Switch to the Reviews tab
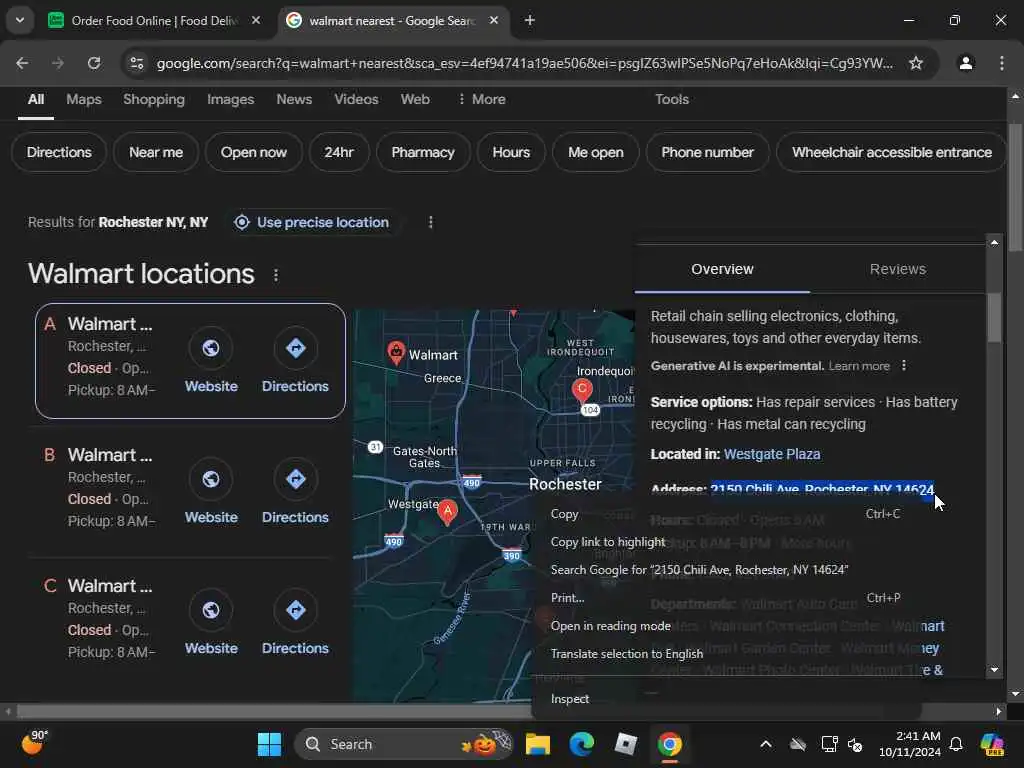 (x=898, y=269)
